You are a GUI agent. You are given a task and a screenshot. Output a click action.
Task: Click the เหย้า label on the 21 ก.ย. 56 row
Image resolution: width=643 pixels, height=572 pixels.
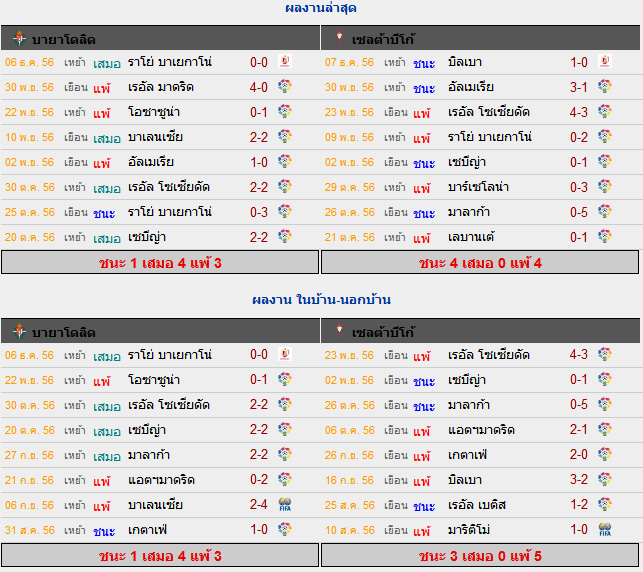point(75,480)
